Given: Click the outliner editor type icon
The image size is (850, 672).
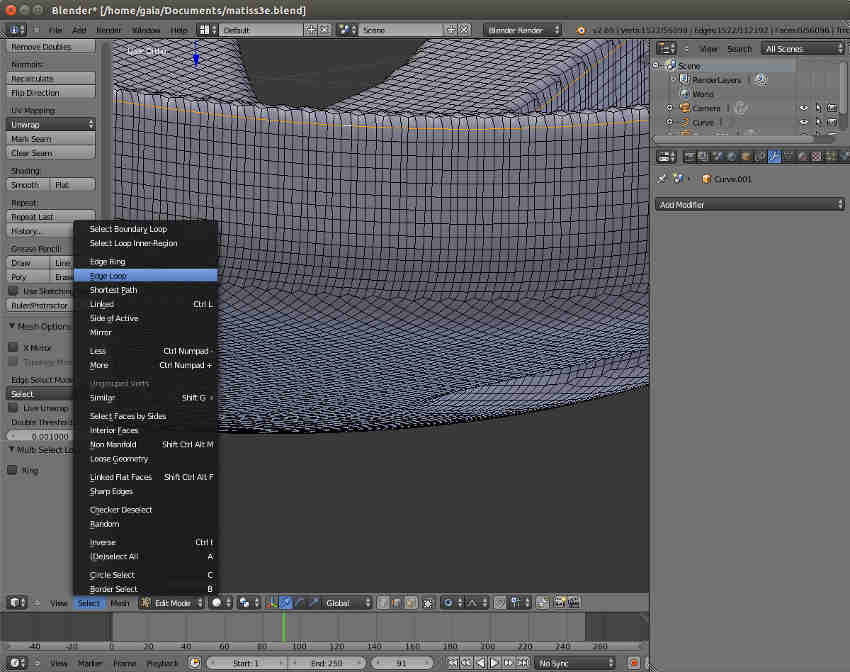Looking at the screenshot, I should click(x=666, y=48).
